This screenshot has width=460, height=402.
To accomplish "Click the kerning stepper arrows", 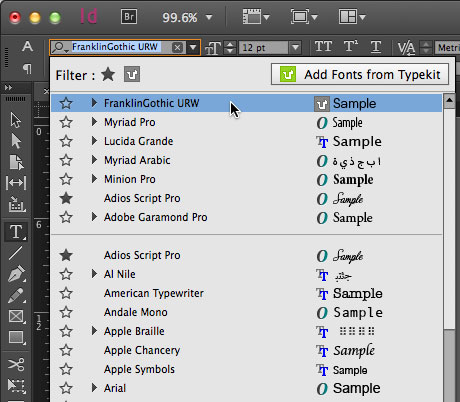I will coord(426,47).
